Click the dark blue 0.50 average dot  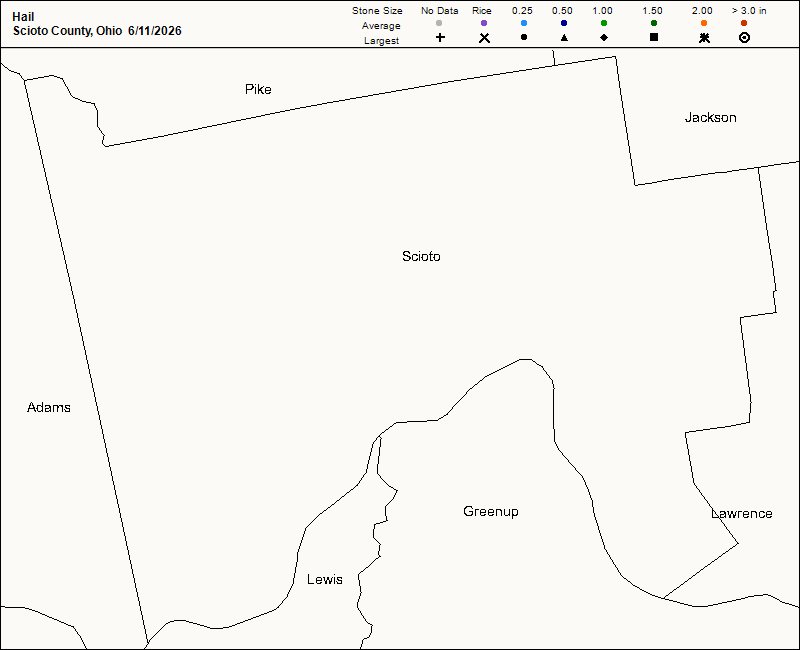tap(564, 23)
